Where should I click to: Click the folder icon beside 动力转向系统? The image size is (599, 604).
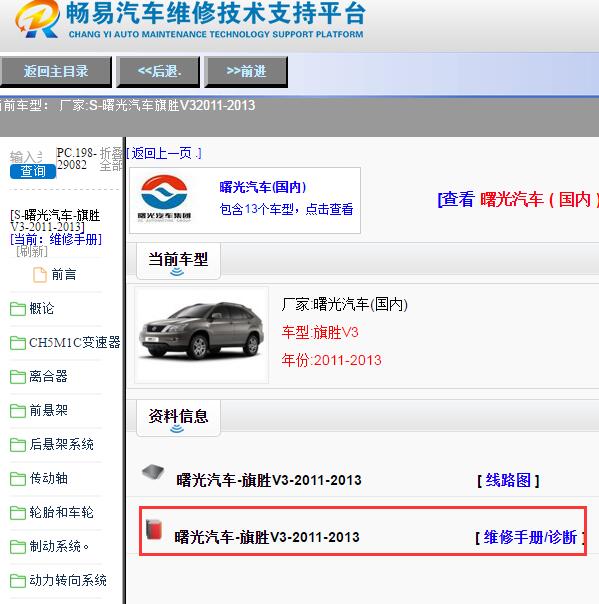click(18, 581)
